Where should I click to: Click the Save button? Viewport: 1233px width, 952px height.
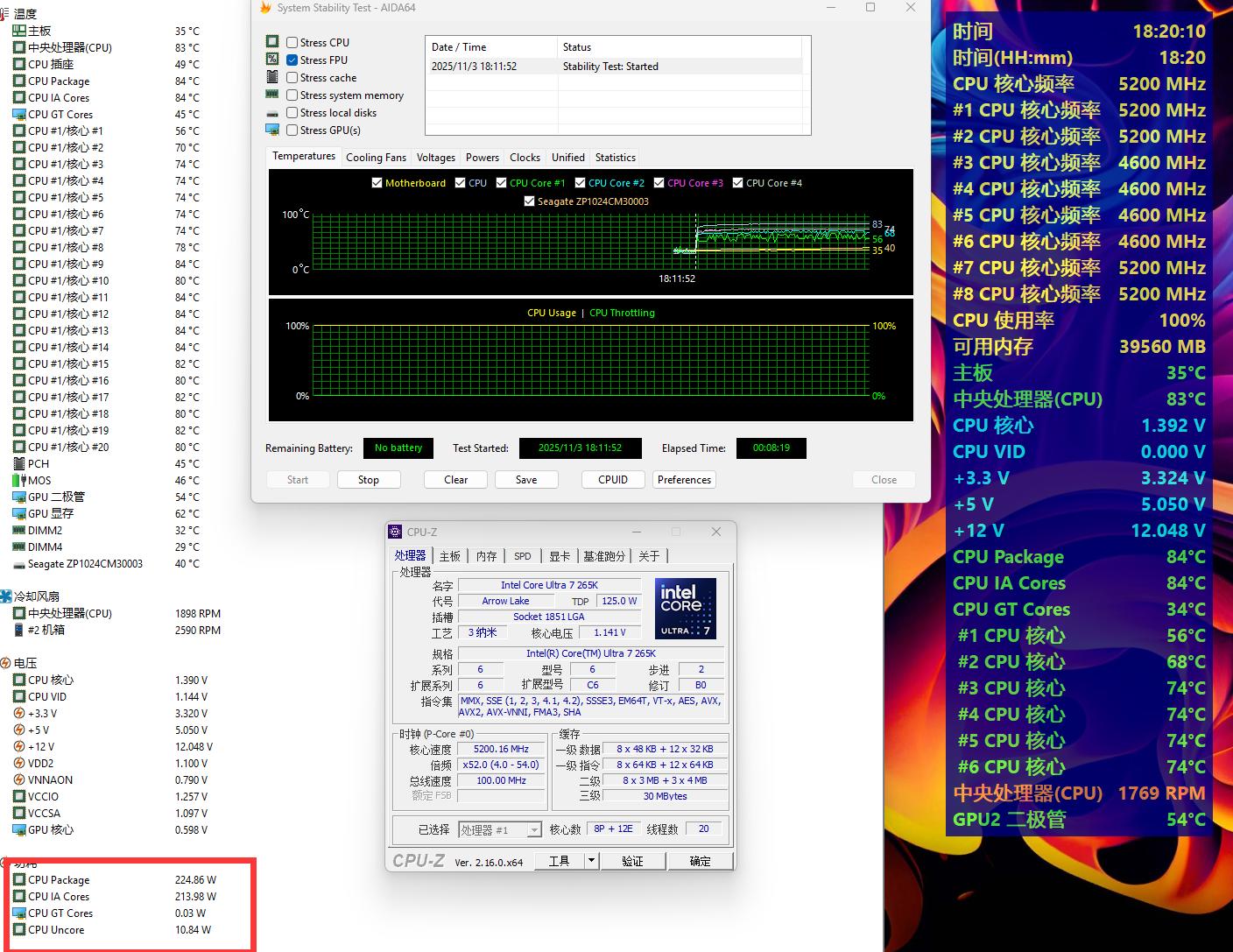pos(526,480)
